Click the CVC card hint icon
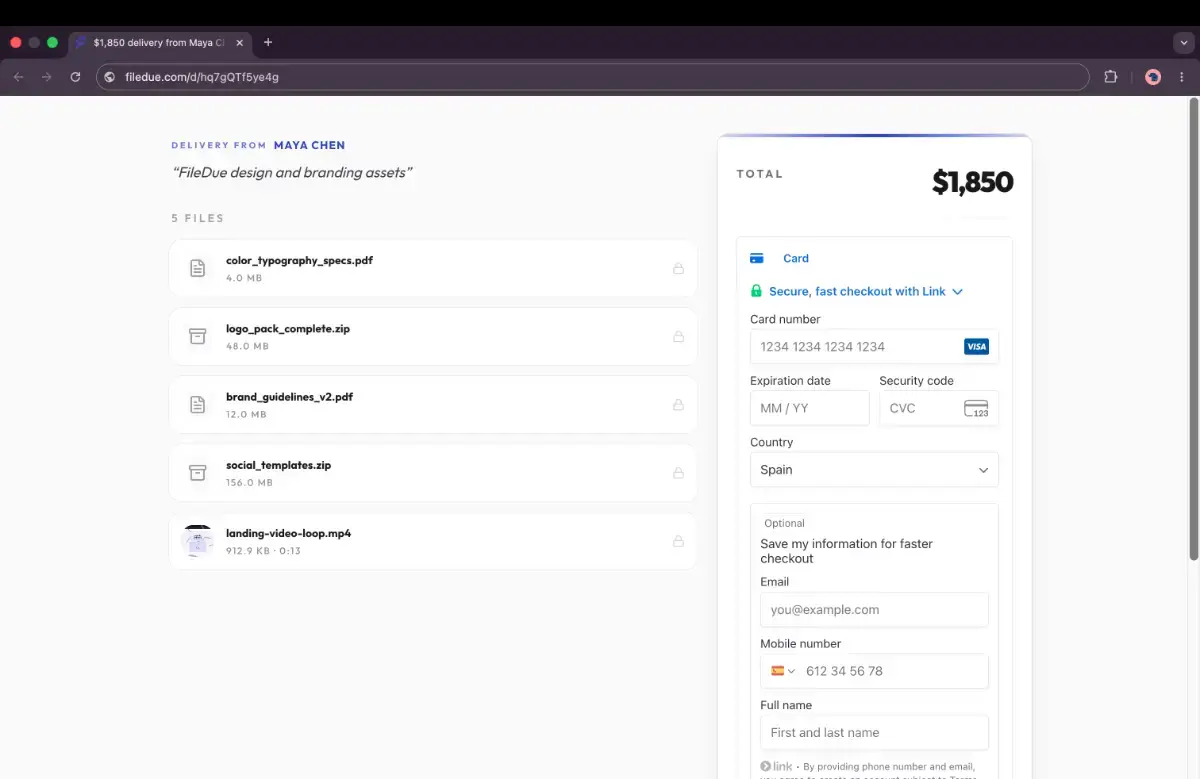 [x=976, y=408]
